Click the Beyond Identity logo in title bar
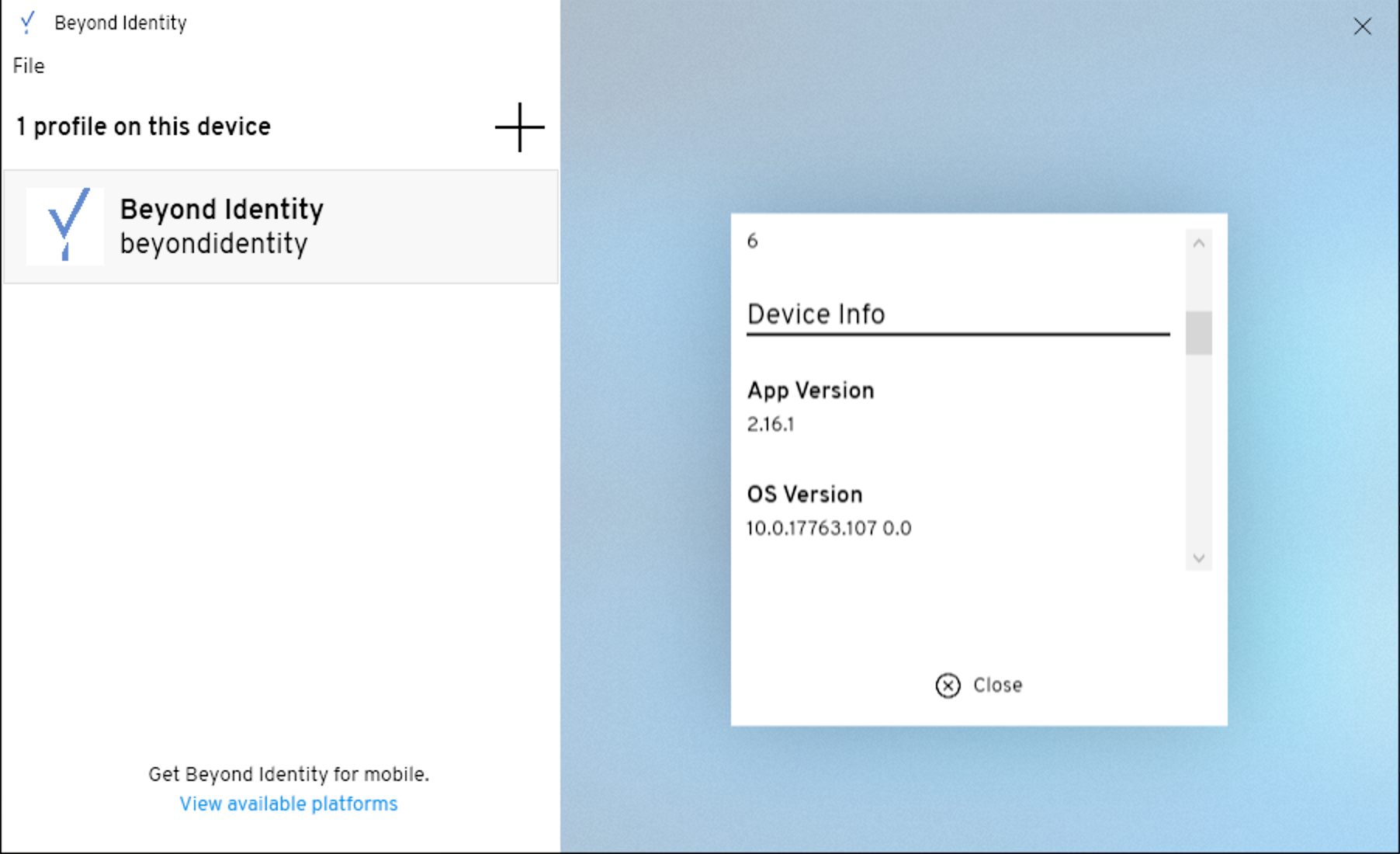This screenshot has width=1400, height=854. point(27,23)
